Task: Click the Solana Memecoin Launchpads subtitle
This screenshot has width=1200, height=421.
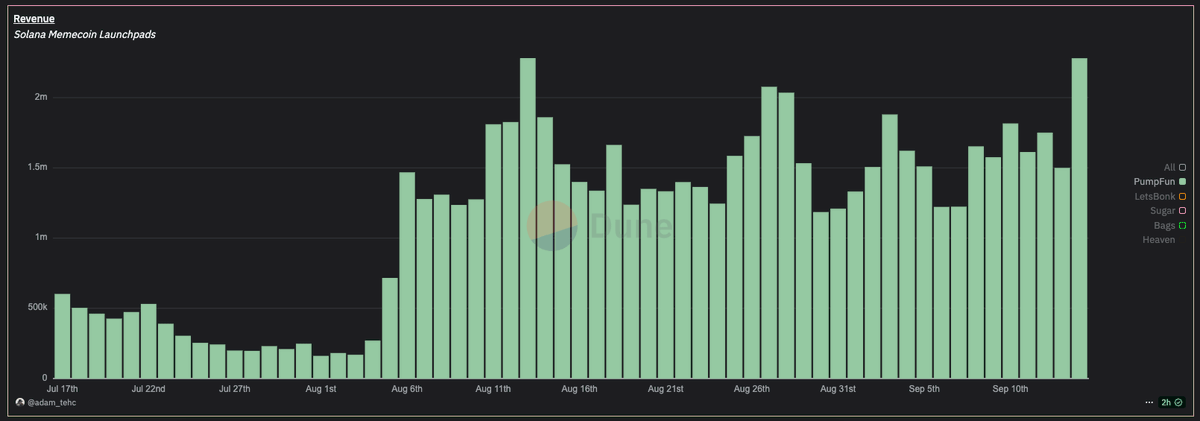Action: (84, 34)
